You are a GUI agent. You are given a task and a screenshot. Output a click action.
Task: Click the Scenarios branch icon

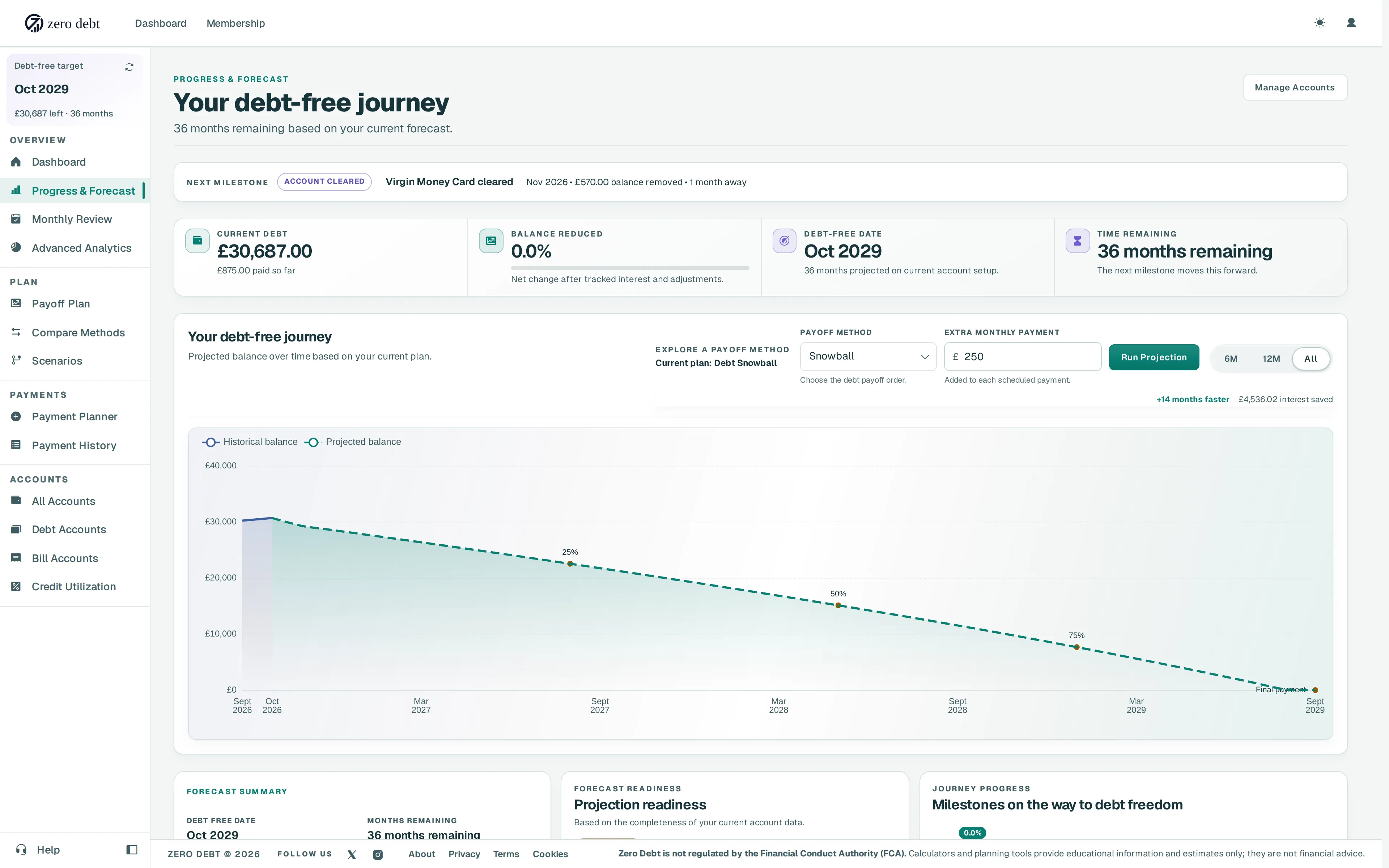click(16, 361)
